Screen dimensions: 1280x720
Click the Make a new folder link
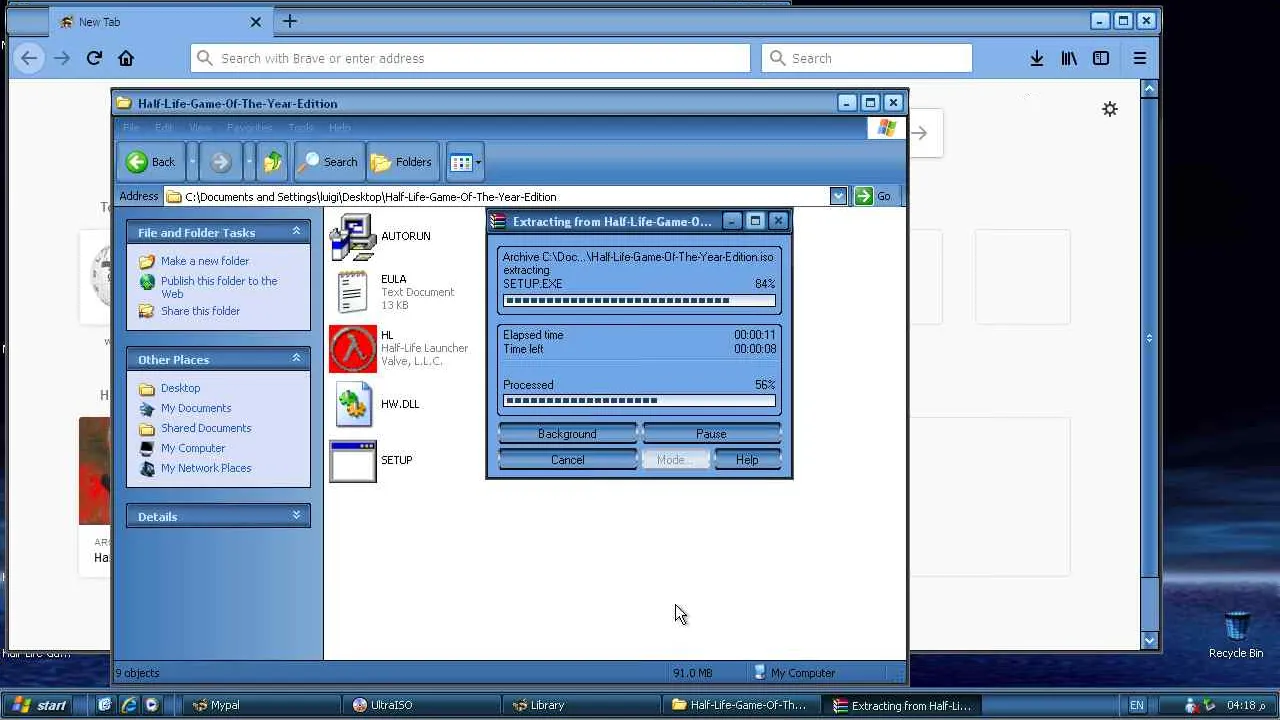coord(205,261)
